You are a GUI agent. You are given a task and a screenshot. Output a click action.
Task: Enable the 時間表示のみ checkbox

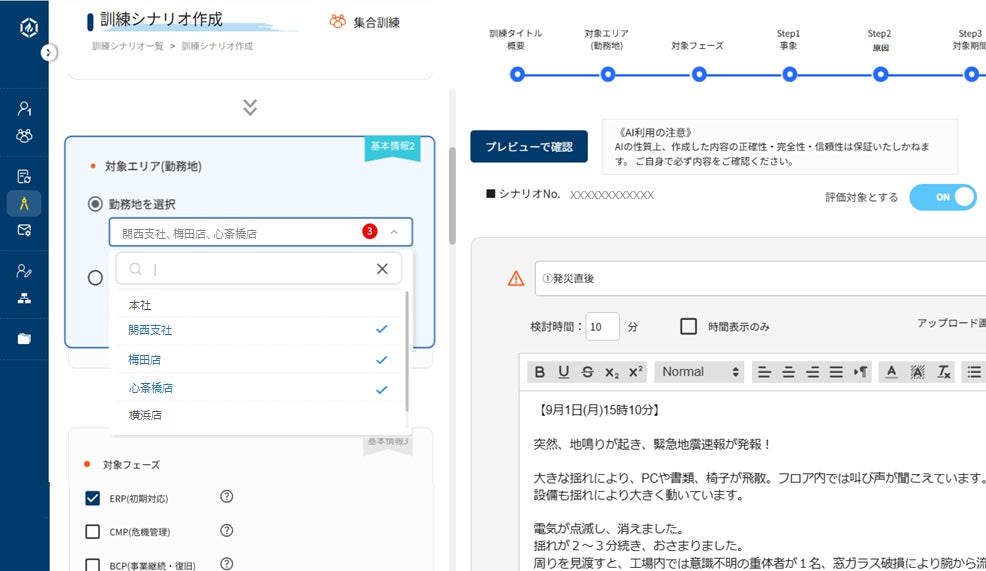click(688, 326)
